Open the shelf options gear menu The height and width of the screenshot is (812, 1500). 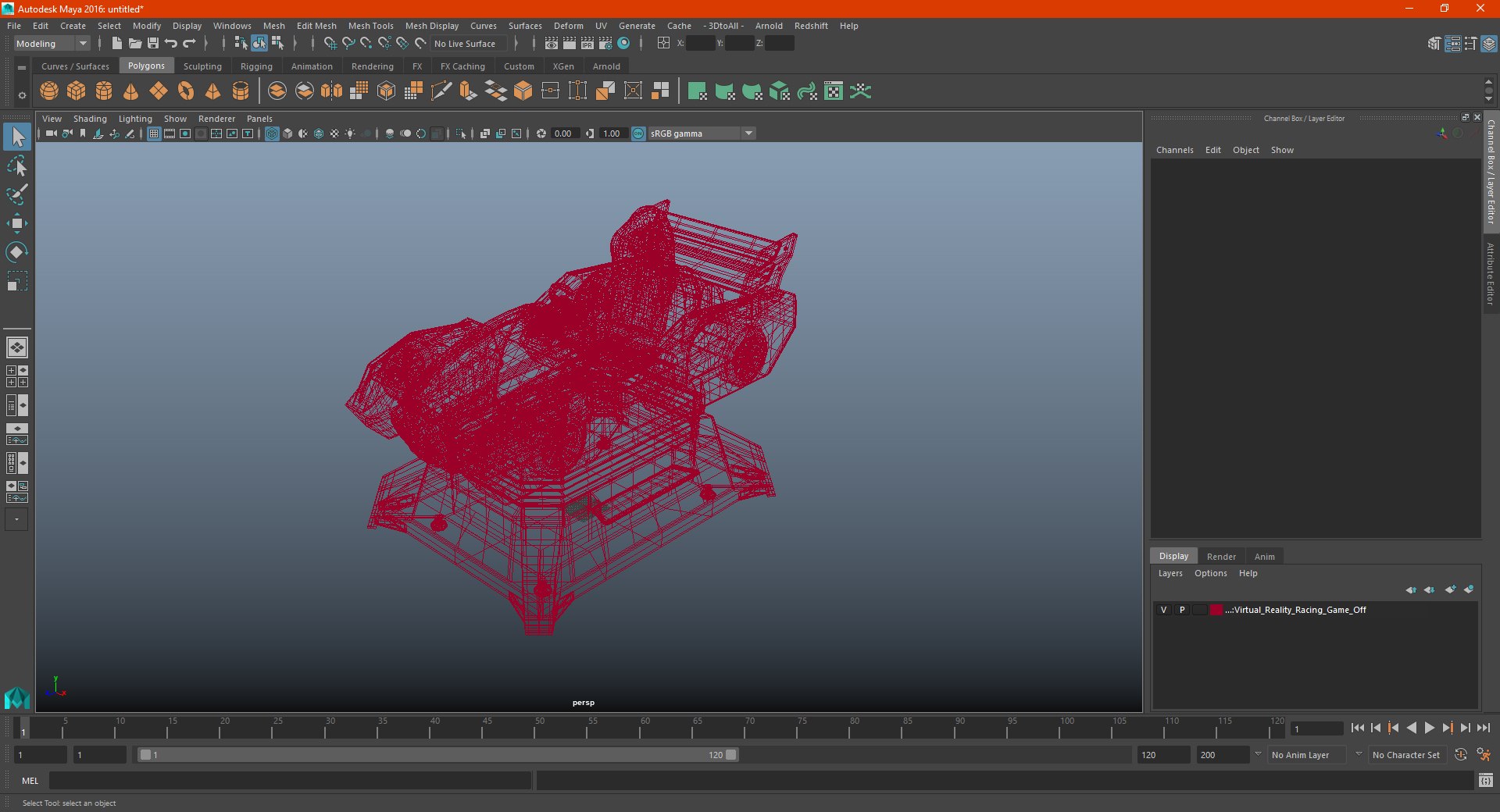[22, 95]
